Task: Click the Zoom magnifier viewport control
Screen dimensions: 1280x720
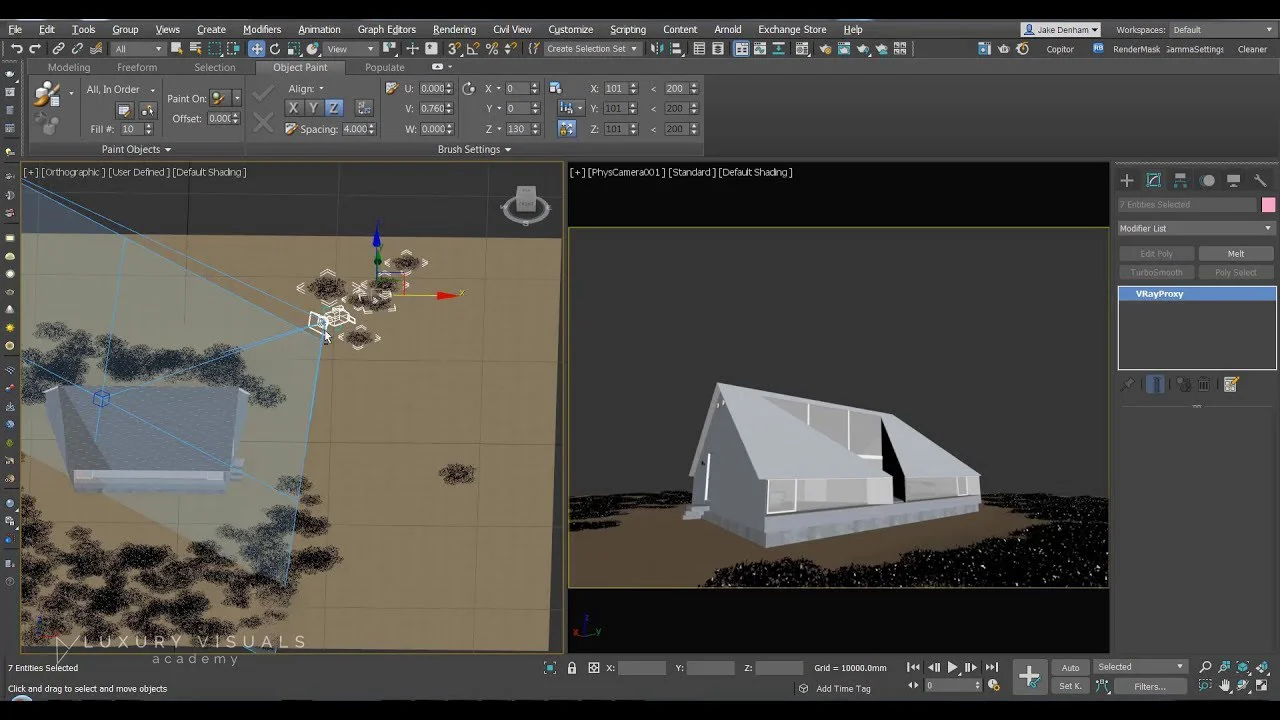Action: pos(1205,667)
